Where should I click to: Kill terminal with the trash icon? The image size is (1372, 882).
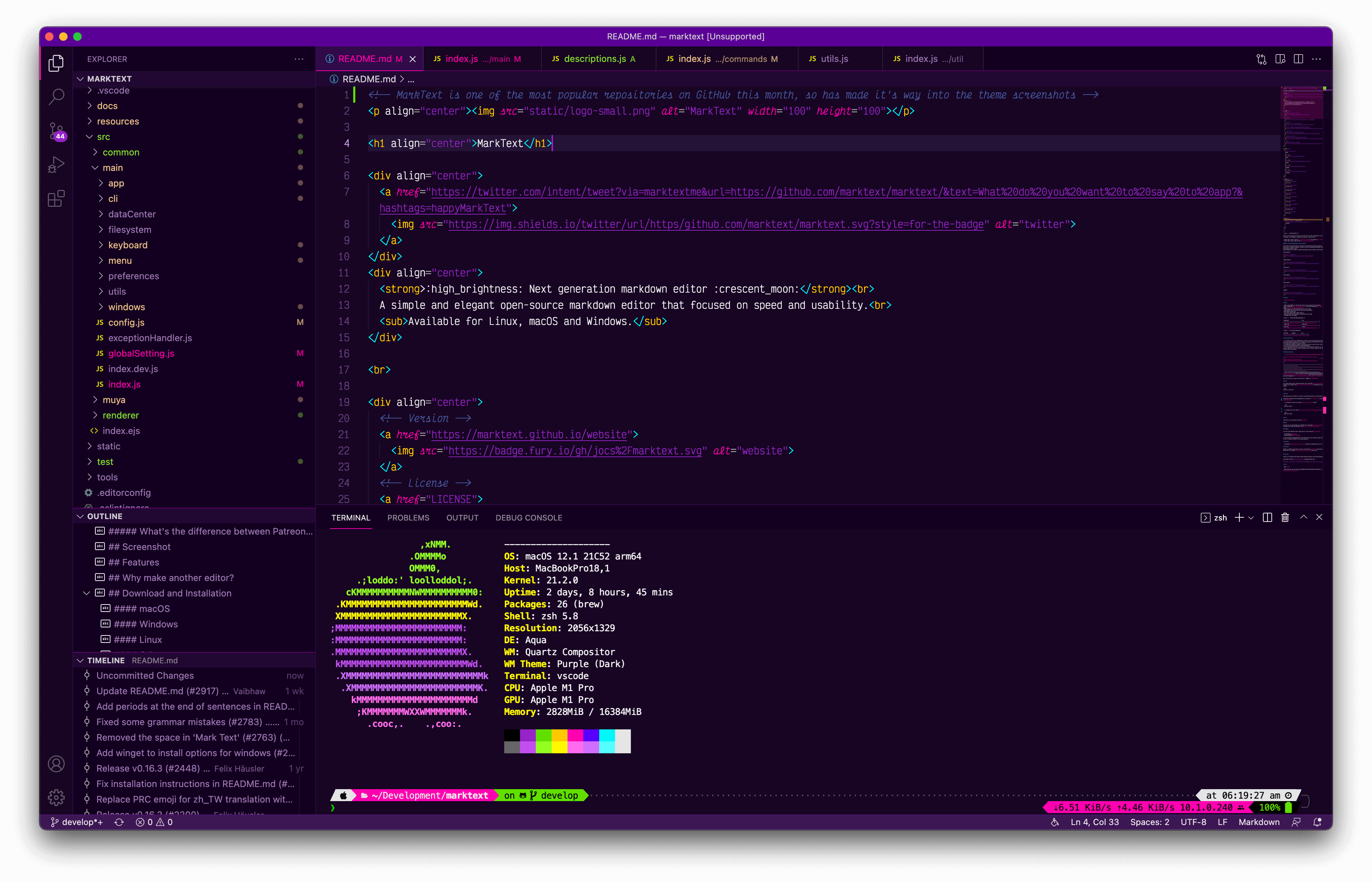point(1285,518)
